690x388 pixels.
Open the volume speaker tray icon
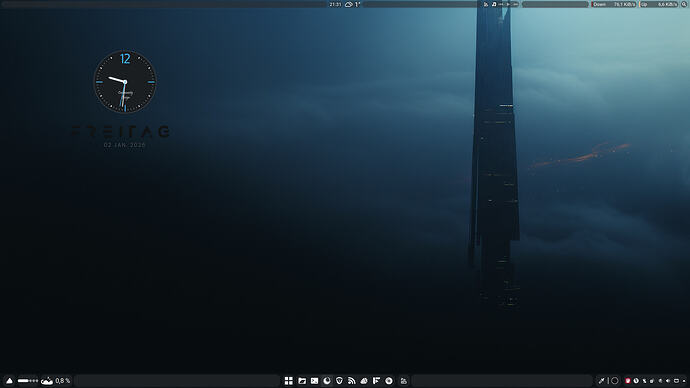(668, 381)
